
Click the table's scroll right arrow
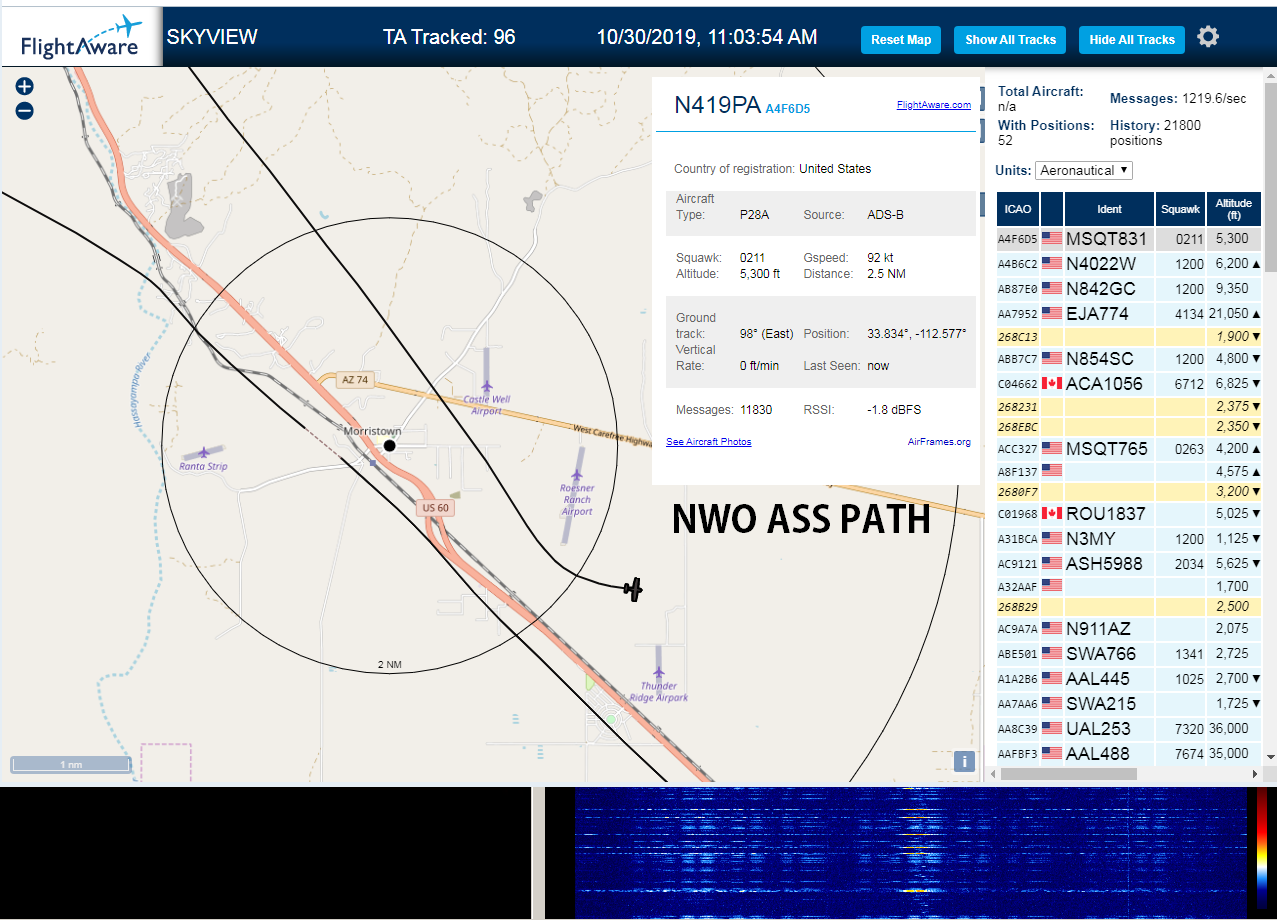pos(1256,774)
